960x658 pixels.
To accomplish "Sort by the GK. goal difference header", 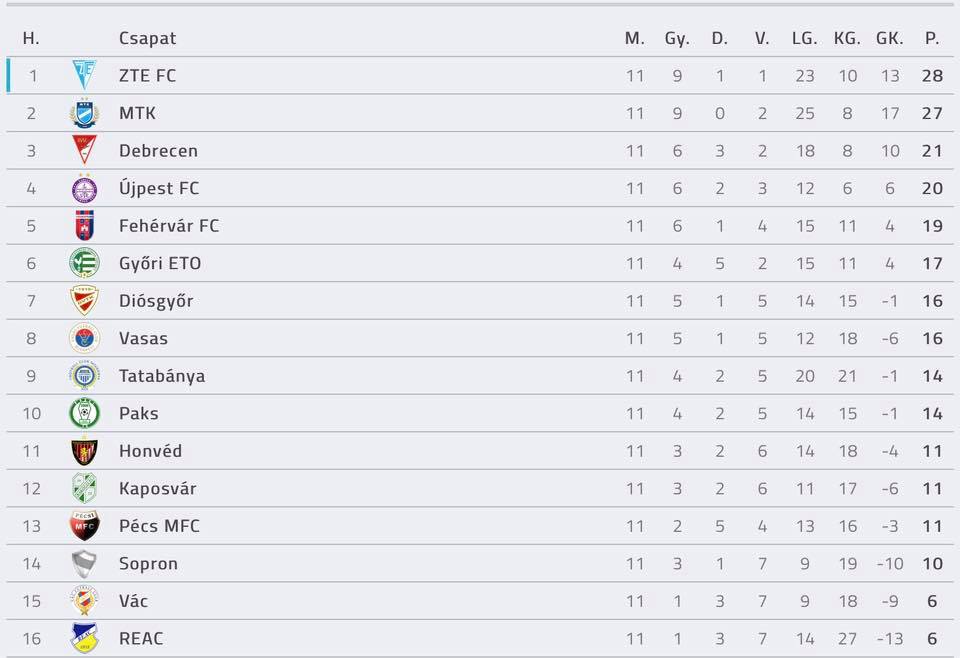I will [x=890, y=38].
